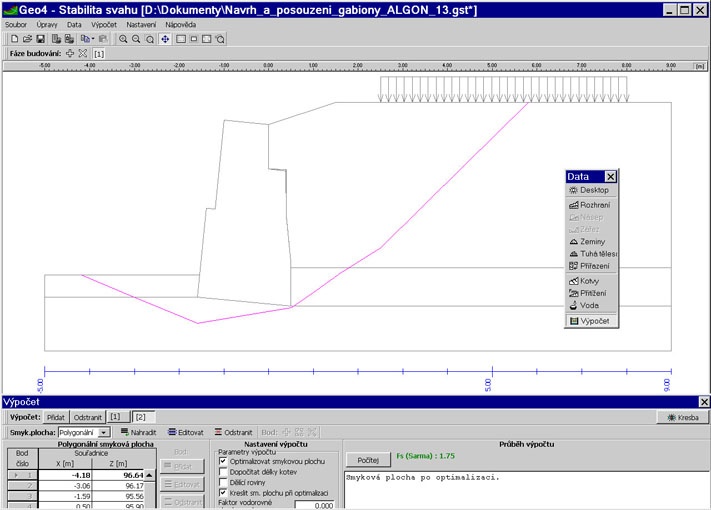
Task: Click X coordinate cell -3.06
Action: click(x=65, y=486)
